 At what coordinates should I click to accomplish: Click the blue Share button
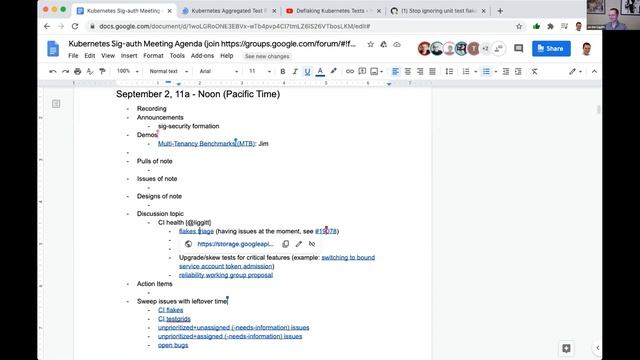551,49
